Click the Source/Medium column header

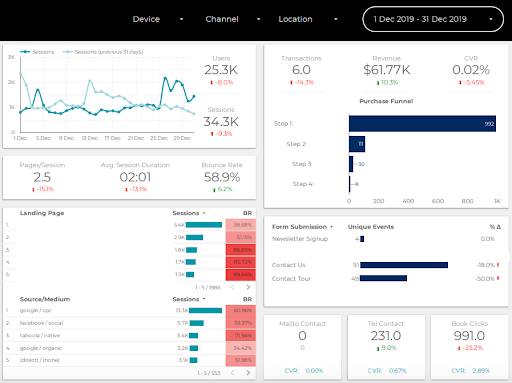click(x=45, y=299)
